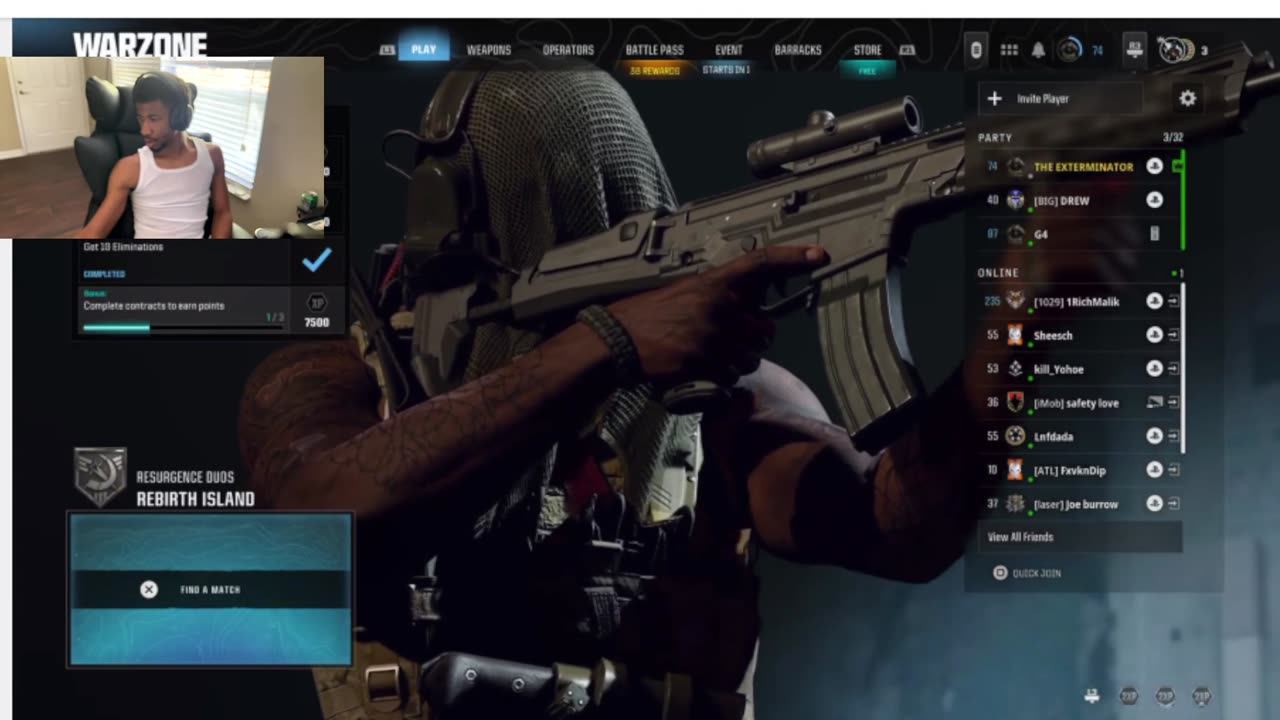Open player rank level 74 emblem
Image resolution: width=1280 pixels, height=720 pixels.
point(1070,49)
